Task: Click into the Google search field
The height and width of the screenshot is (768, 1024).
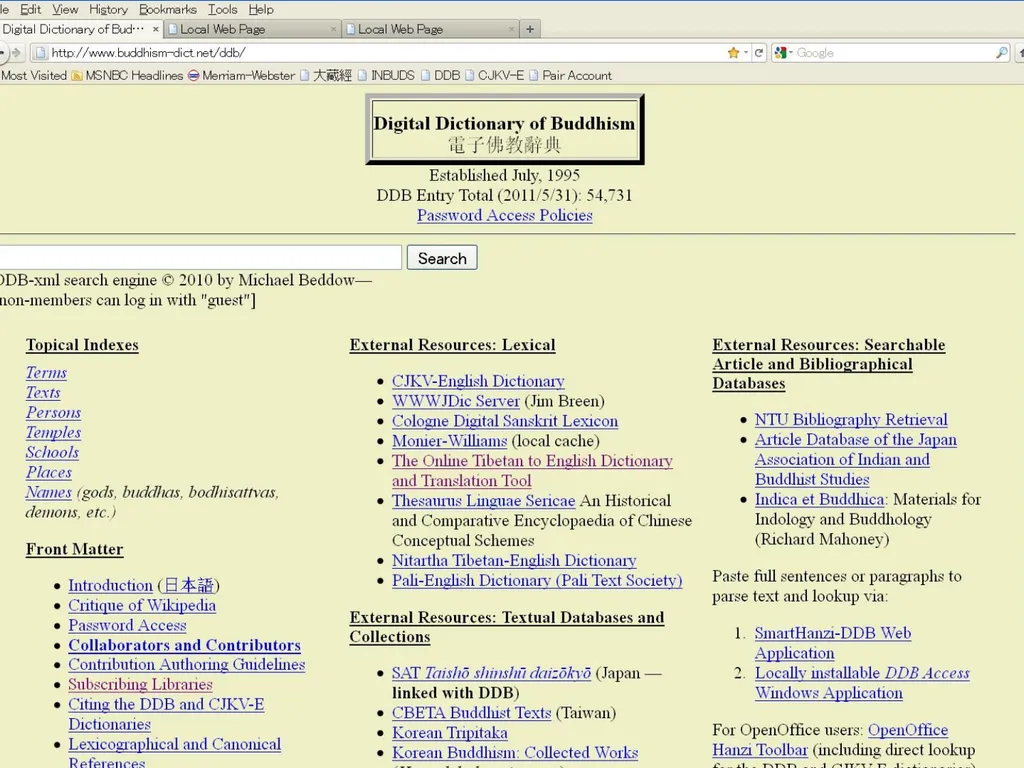Action: point(894,53)
